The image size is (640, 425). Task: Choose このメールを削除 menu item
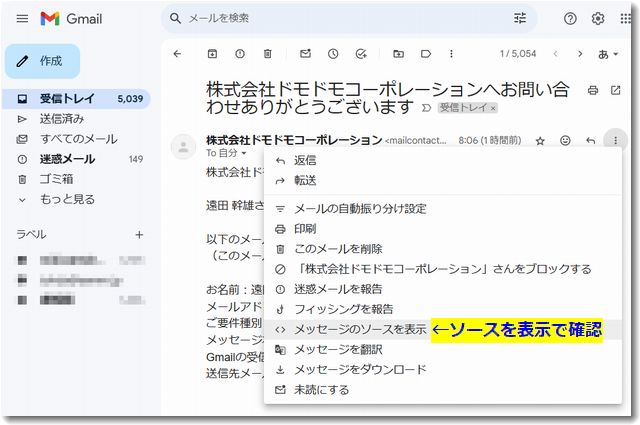coord(443,249)
